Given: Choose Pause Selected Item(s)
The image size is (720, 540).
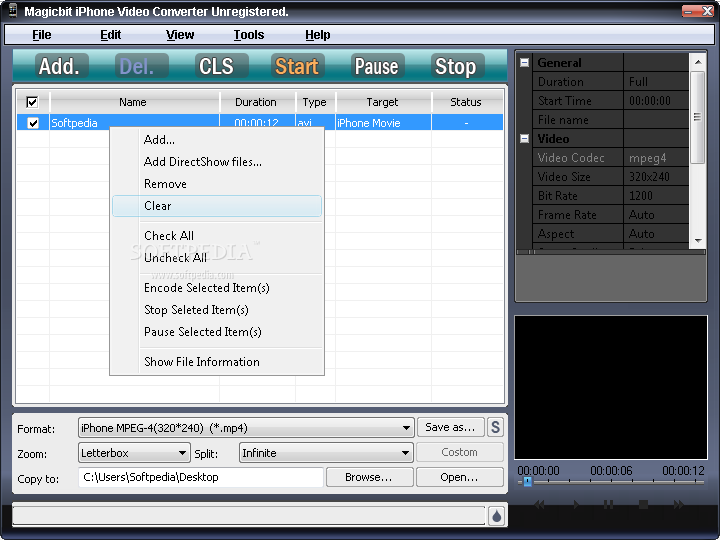Looking at the screenshot, I should pyautogui.click(x=217, y=332).
